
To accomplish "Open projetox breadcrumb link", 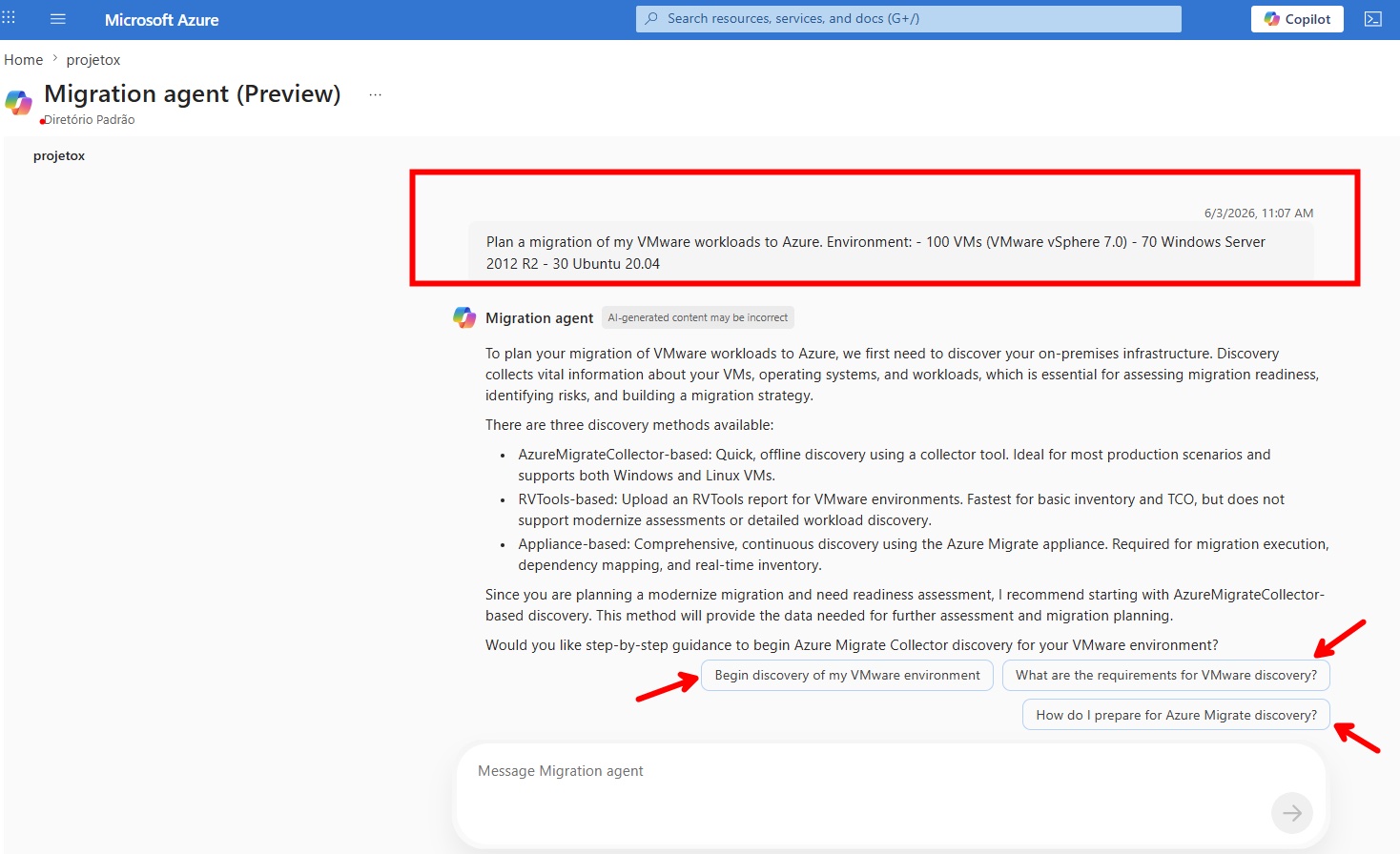I will pos(93,60).
